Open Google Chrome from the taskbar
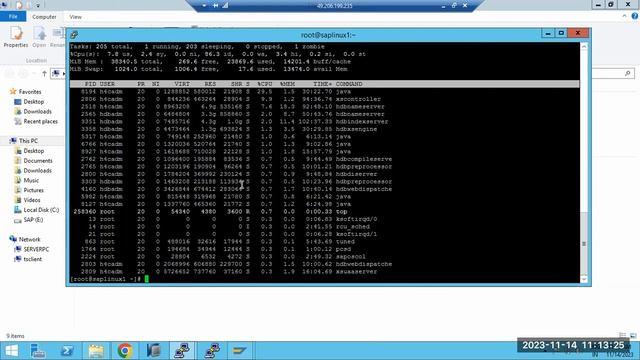 tap(125, 351)
